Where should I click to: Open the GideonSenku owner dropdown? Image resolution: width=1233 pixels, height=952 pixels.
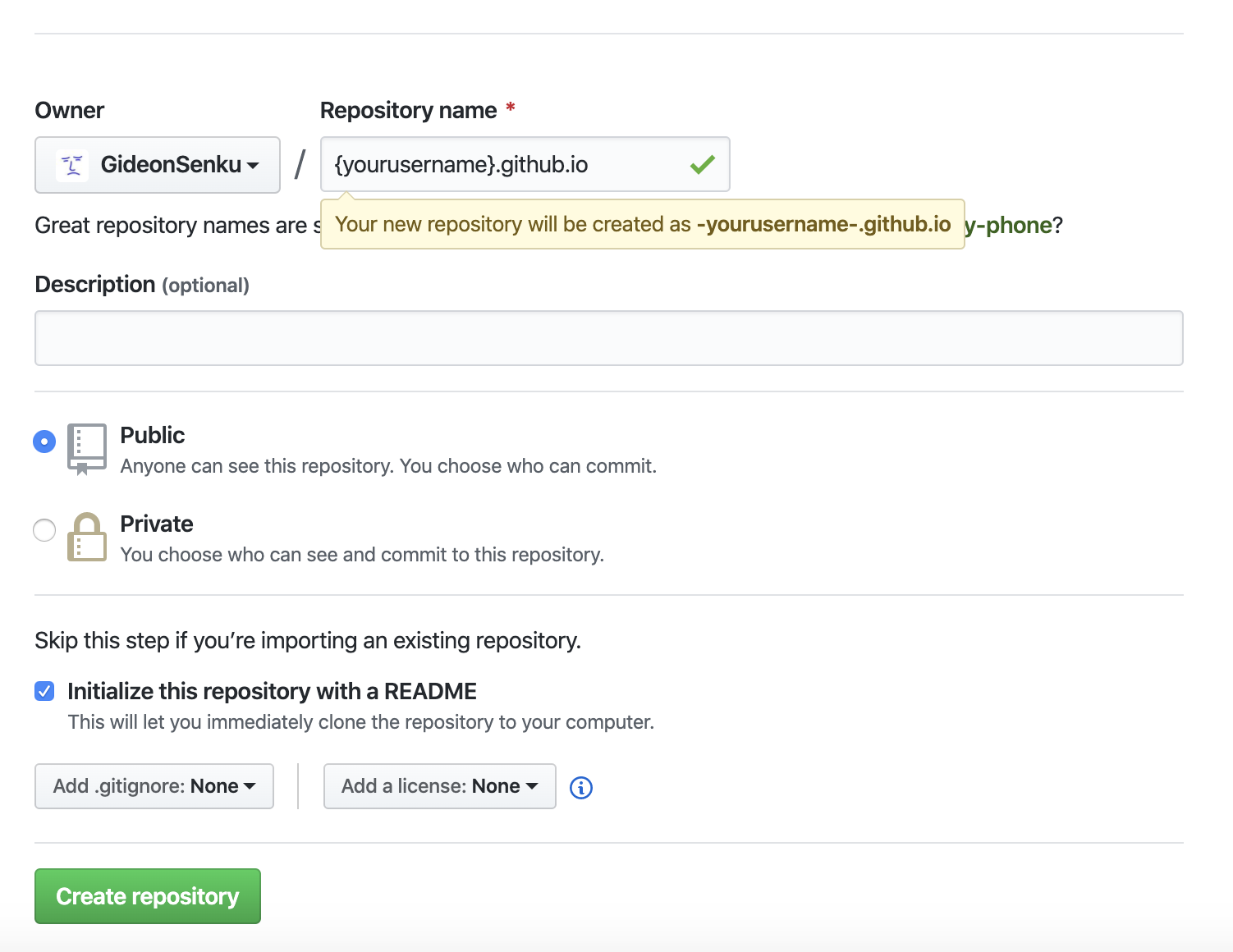158,165
